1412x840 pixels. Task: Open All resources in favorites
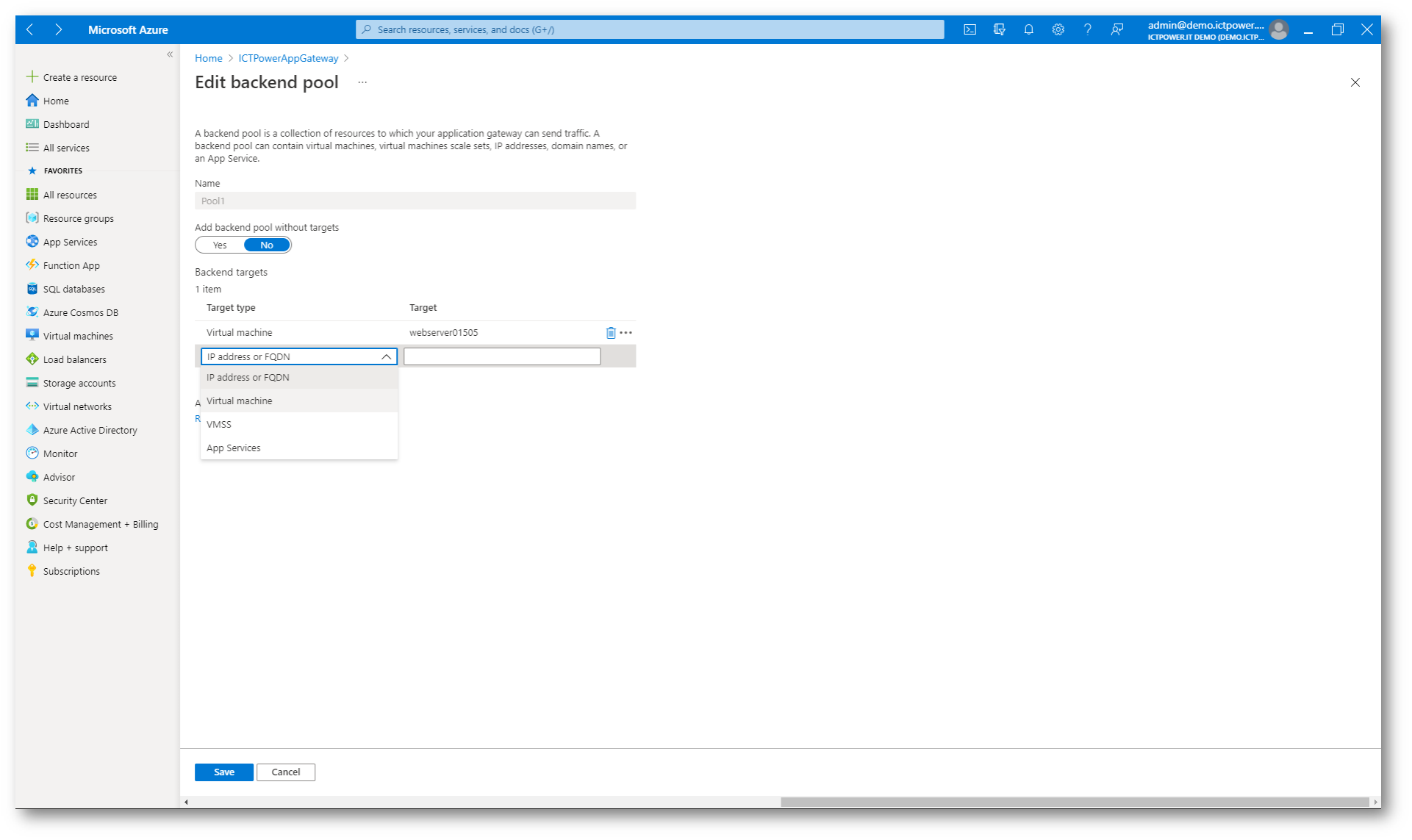click(70, 195)
